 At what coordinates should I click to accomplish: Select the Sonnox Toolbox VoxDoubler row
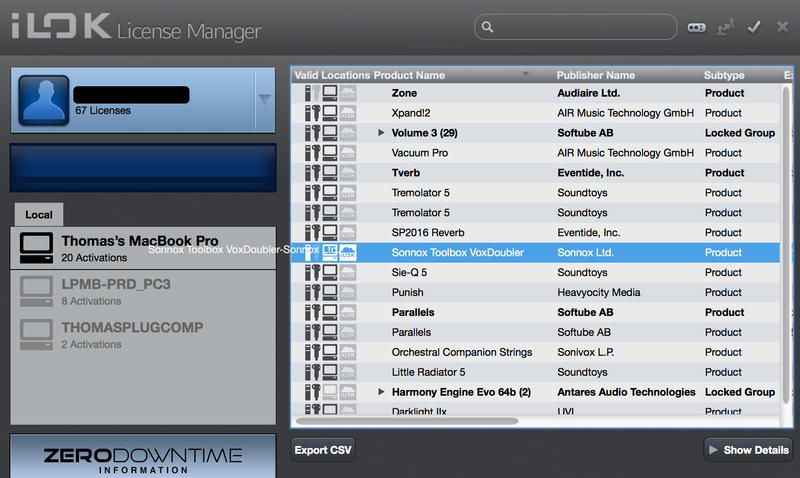point(536,253)
